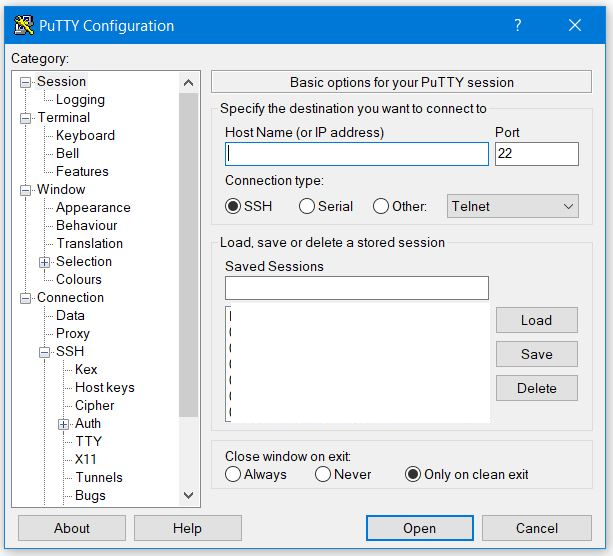
Task: Click the Cancel button
Action: point(536,528)
